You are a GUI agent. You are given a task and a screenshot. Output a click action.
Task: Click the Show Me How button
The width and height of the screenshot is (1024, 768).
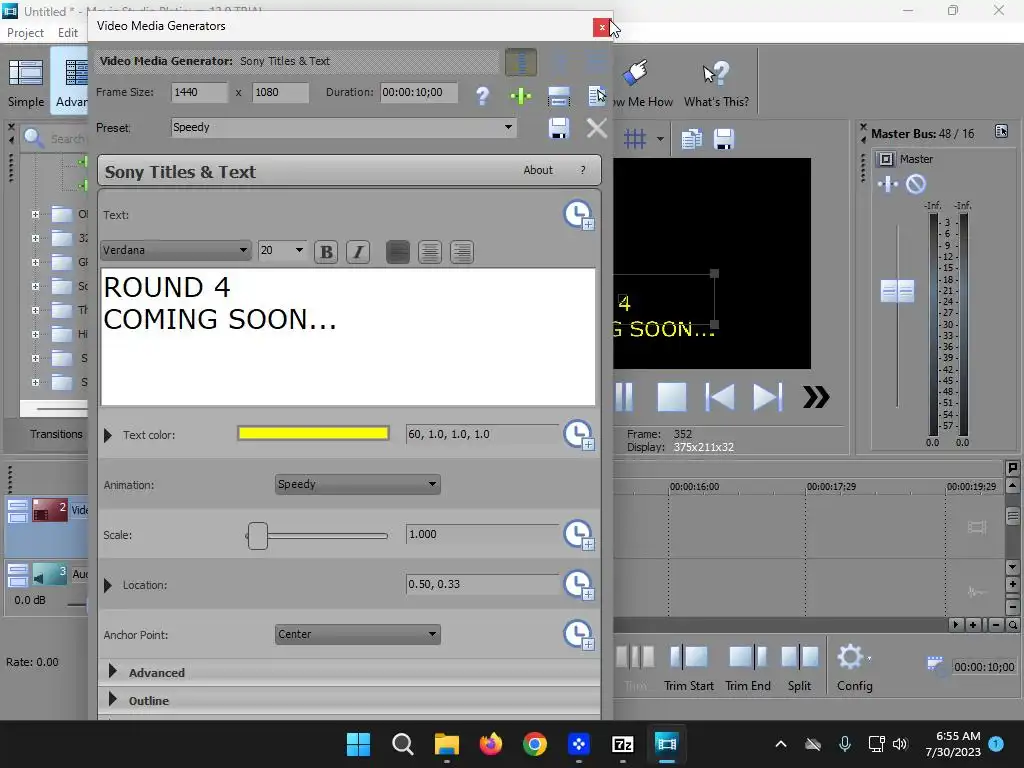coord(643,83)
